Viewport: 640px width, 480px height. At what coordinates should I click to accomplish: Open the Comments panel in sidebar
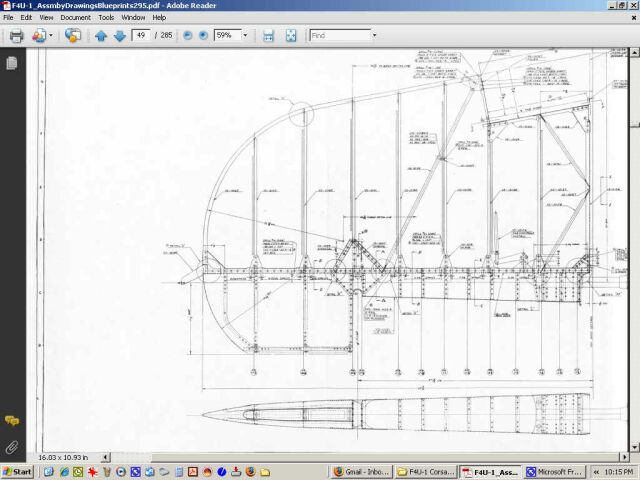coord(12,421)
